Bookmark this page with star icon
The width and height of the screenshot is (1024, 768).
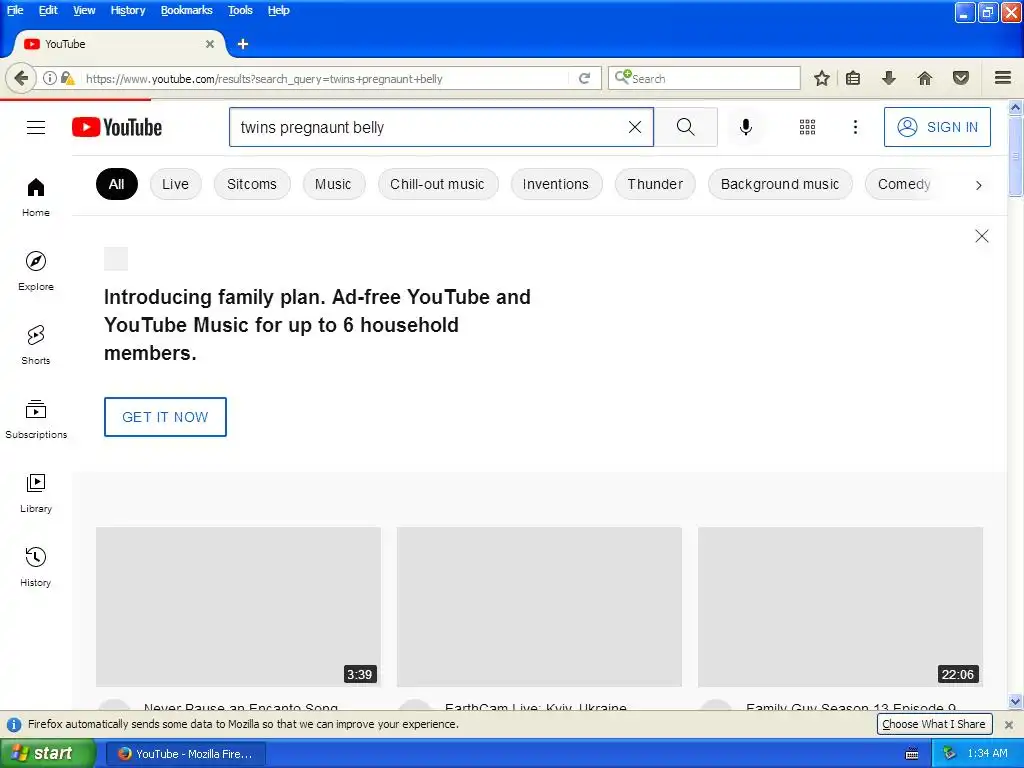coord(822,78)
